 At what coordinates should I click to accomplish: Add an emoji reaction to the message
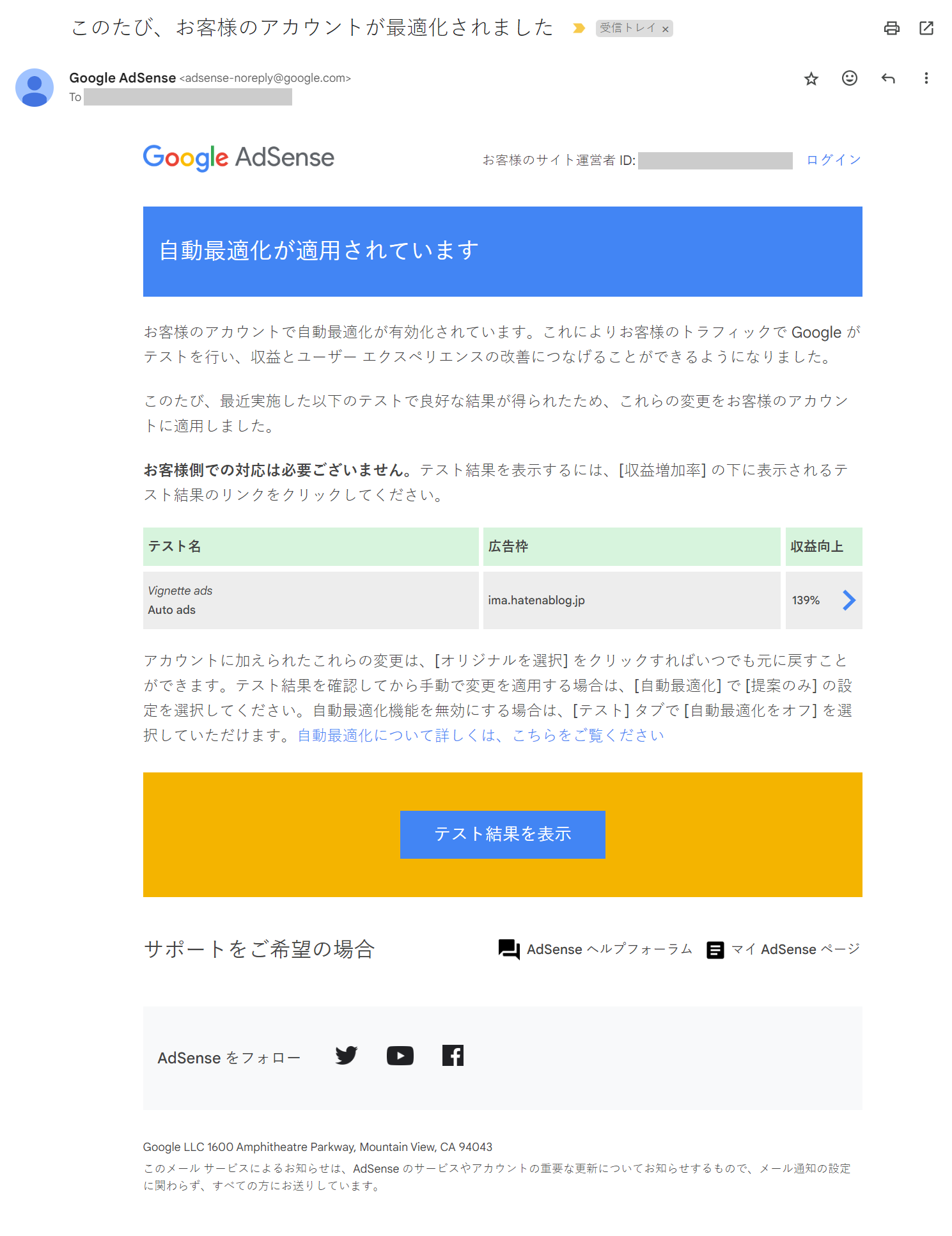[849, 78]
